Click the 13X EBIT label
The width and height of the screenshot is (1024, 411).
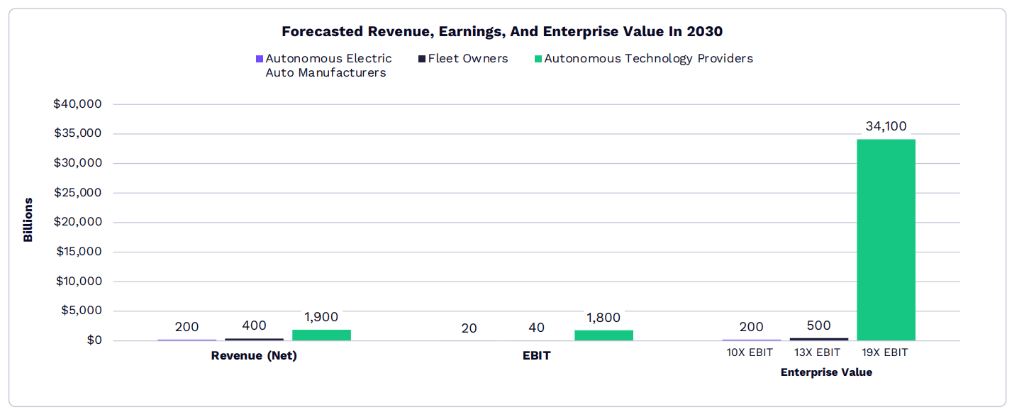[819, 354]
